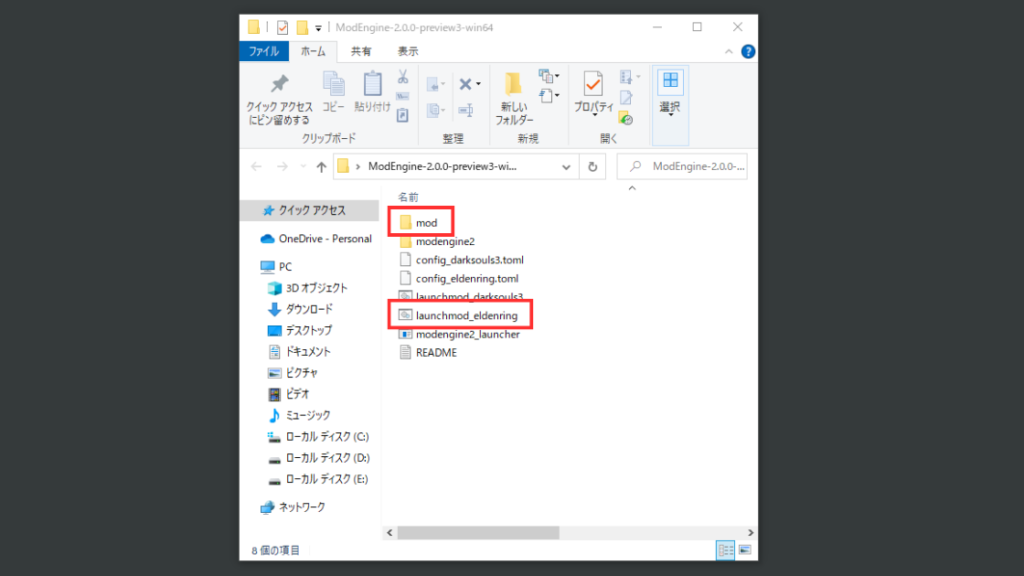This screenshot has width=1024, height=576.
Task: Click the Paste (貼り付け) clipboard button
Action: click(x=372, y=92)
